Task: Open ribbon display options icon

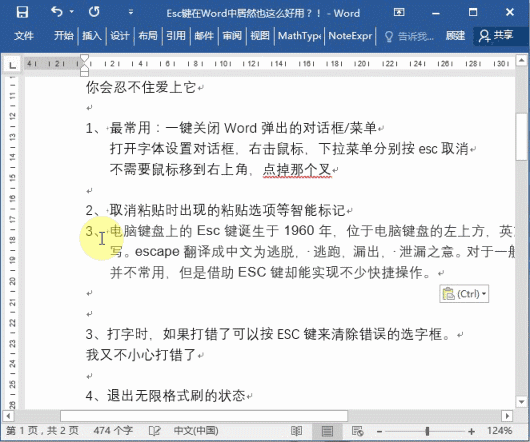Action: [x=399, y=13]
